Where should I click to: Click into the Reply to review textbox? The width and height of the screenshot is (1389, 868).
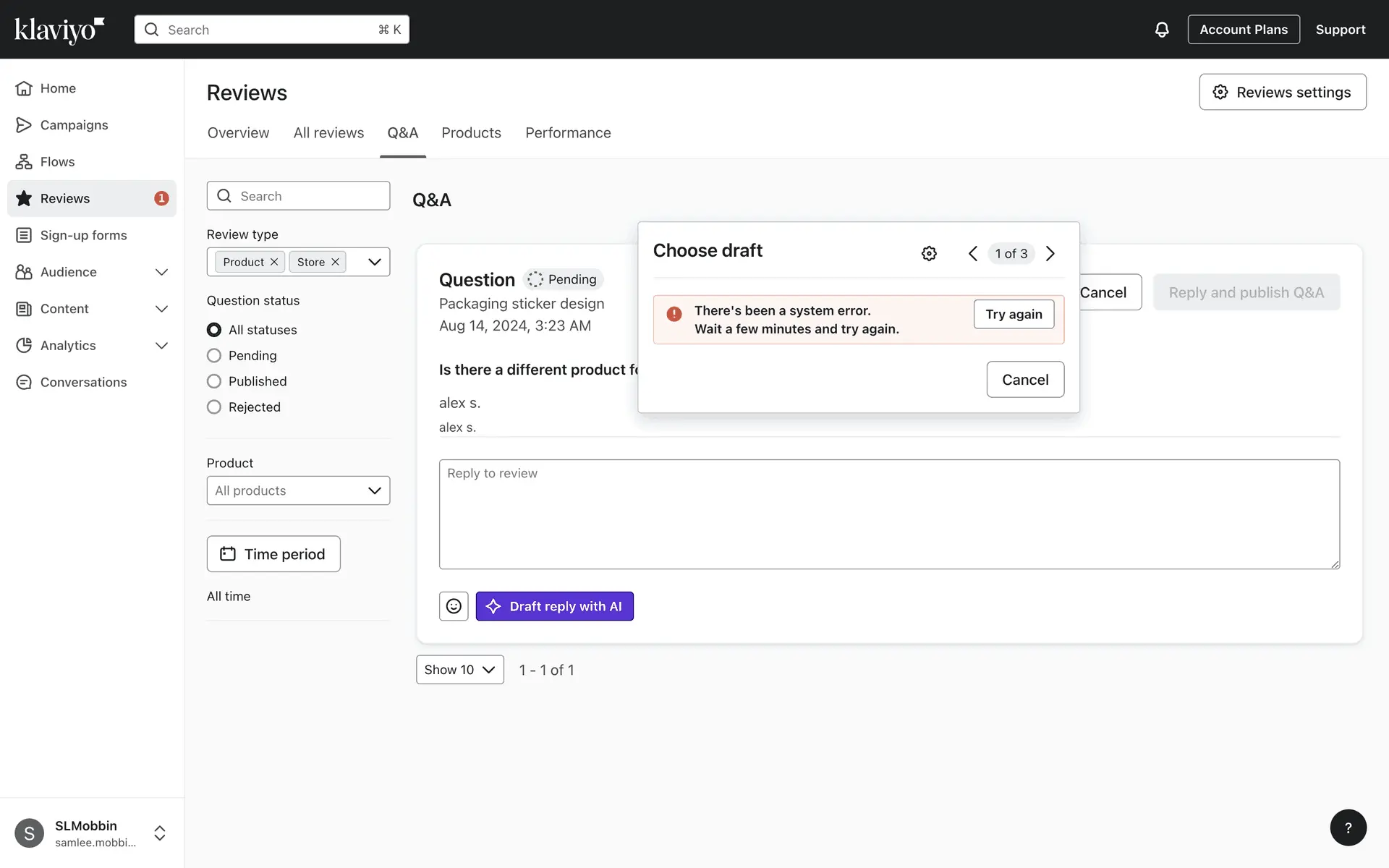tap(888, 514)
